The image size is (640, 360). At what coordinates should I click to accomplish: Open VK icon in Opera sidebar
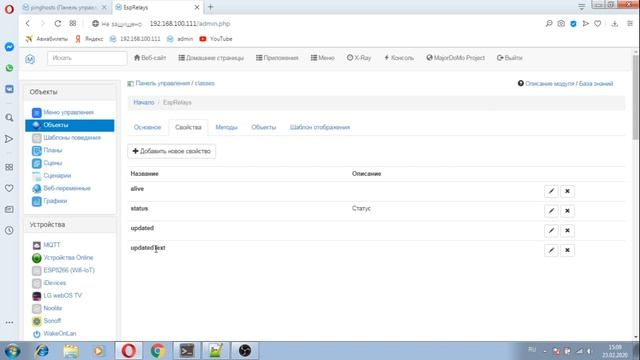[9, 89]
